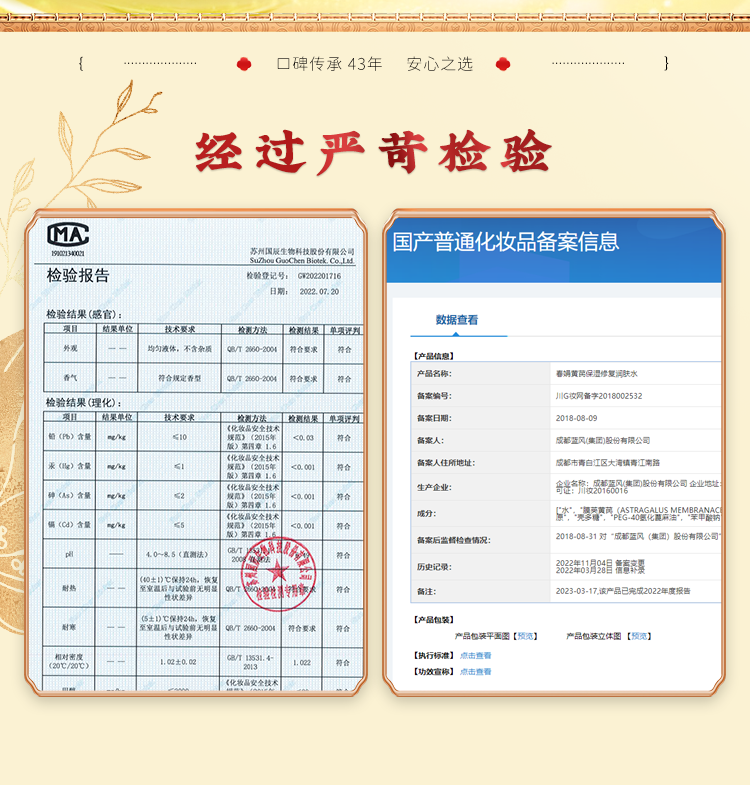Click the 检验结果(理化) section heading
750x785 pixels.
click(84, 403)
